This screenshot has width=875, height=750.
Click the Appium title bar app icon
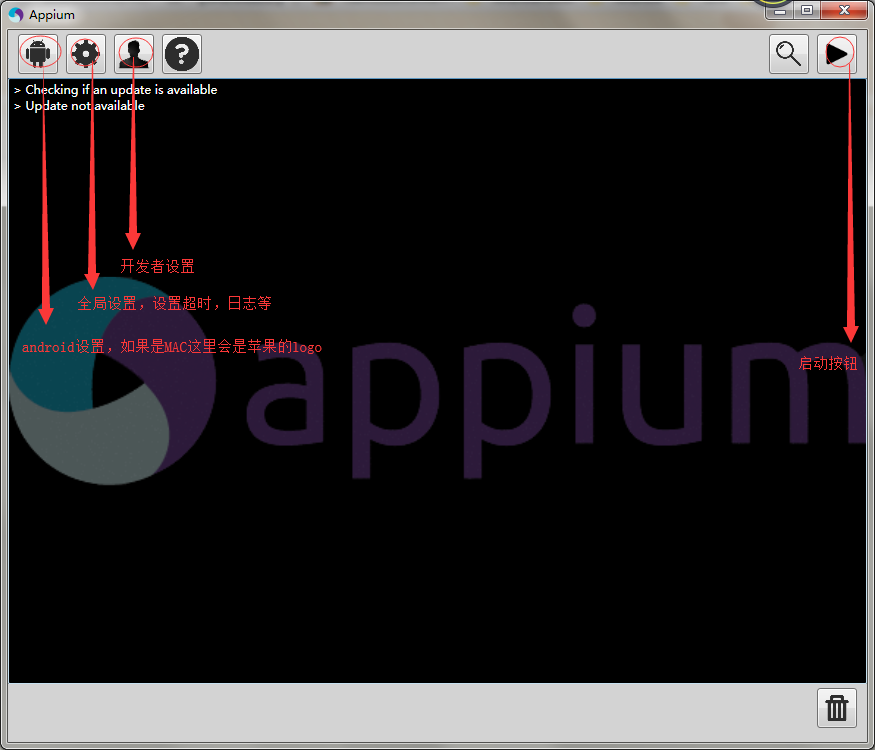(16, 15)
